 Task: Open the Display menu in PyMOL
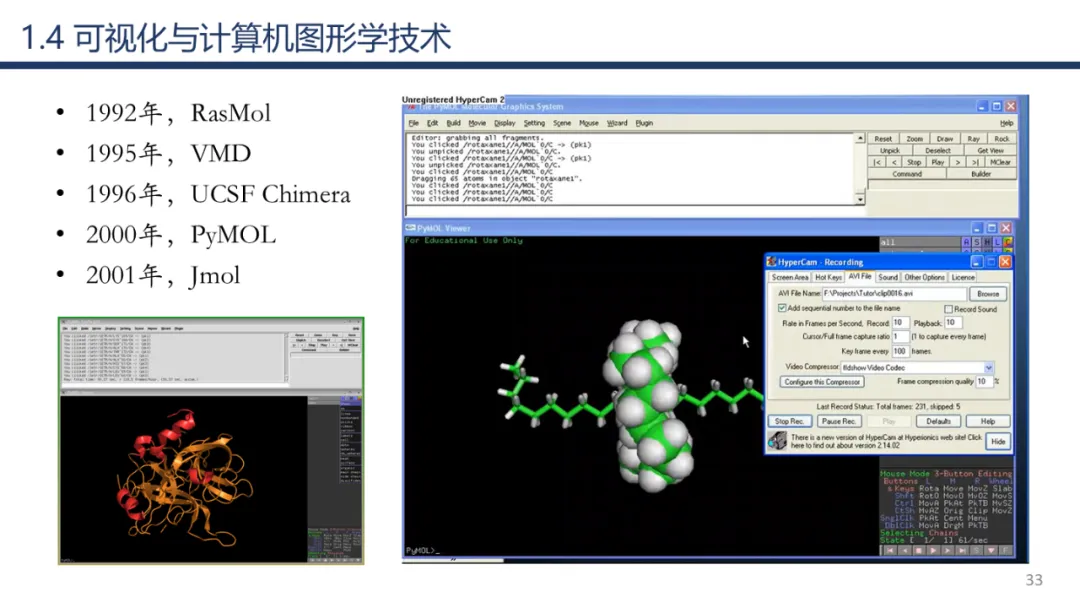click(504, 123)
